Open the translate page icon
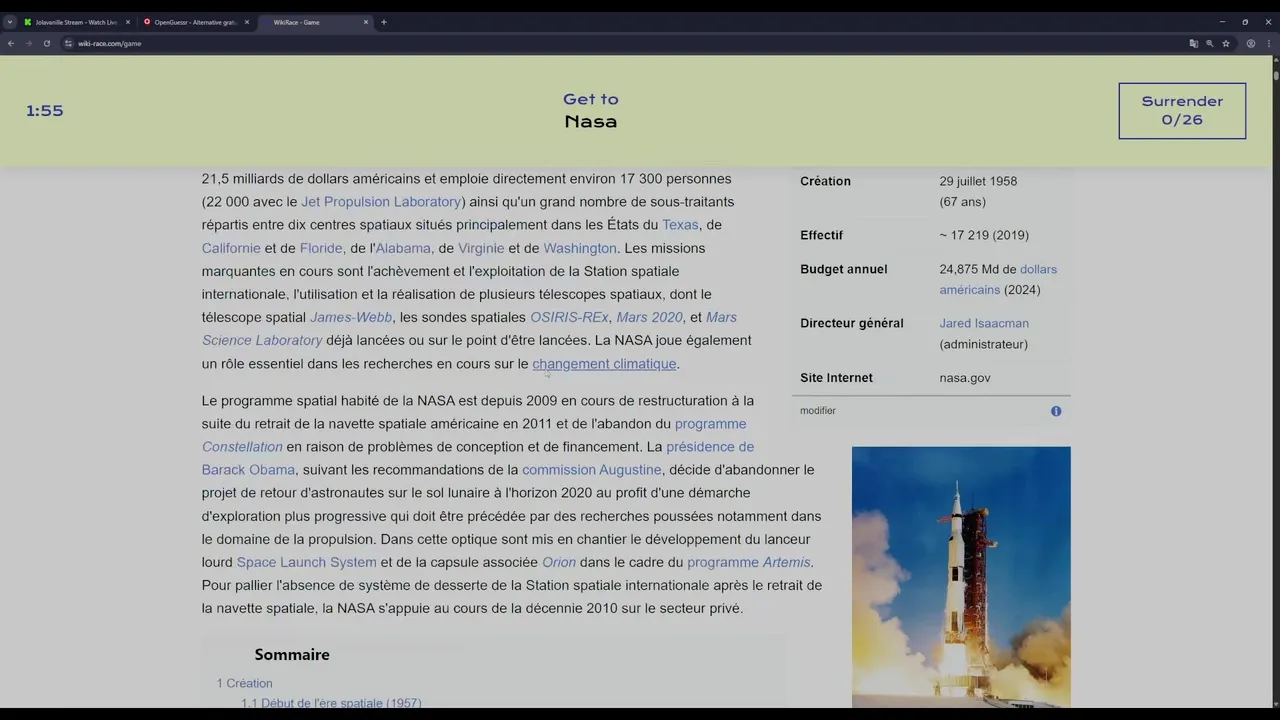1280x720 pixels. tap(1193, 44)
